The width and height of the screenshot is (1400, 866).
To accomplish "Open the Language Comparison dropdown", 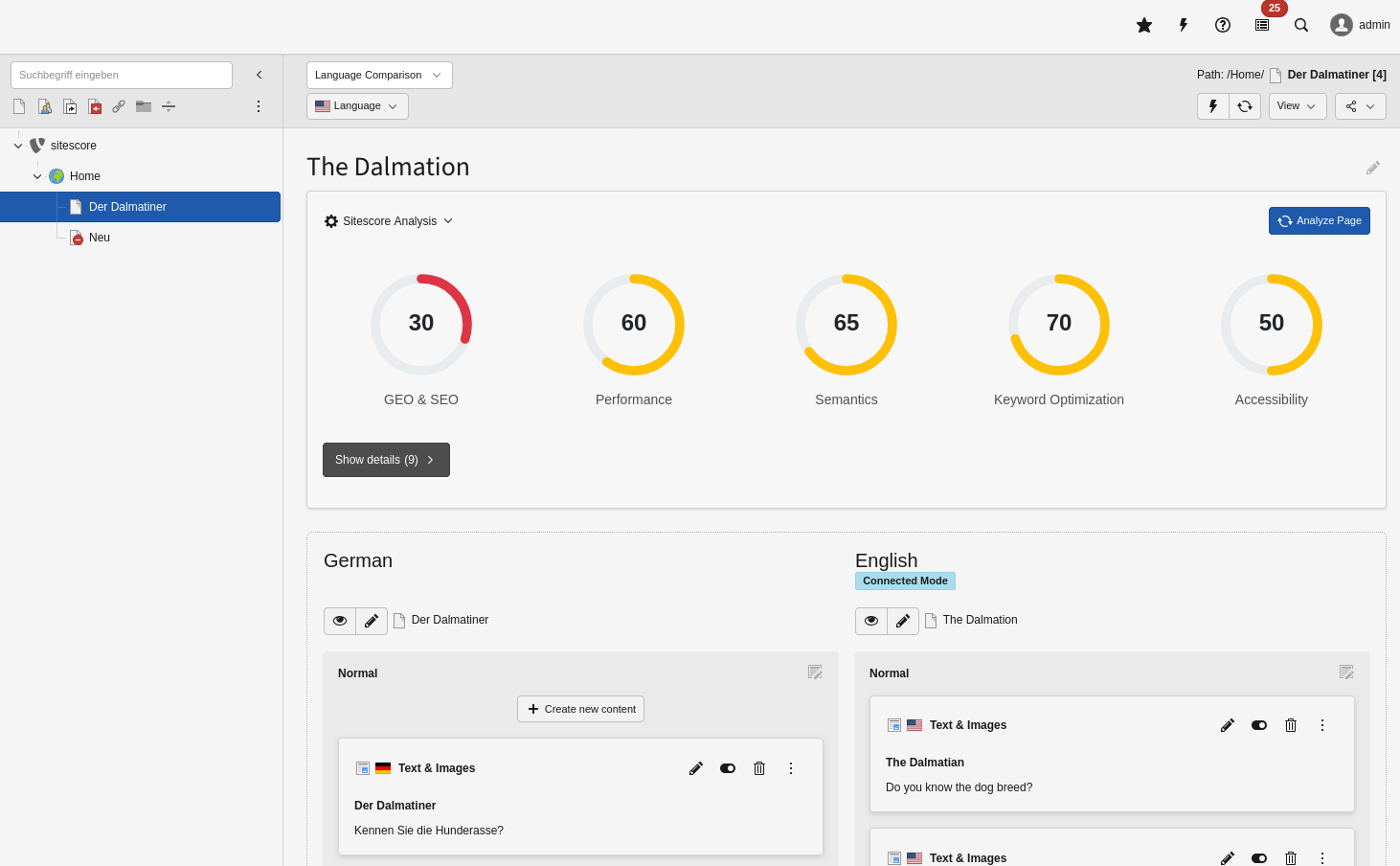I will click(x=379, y=75).
